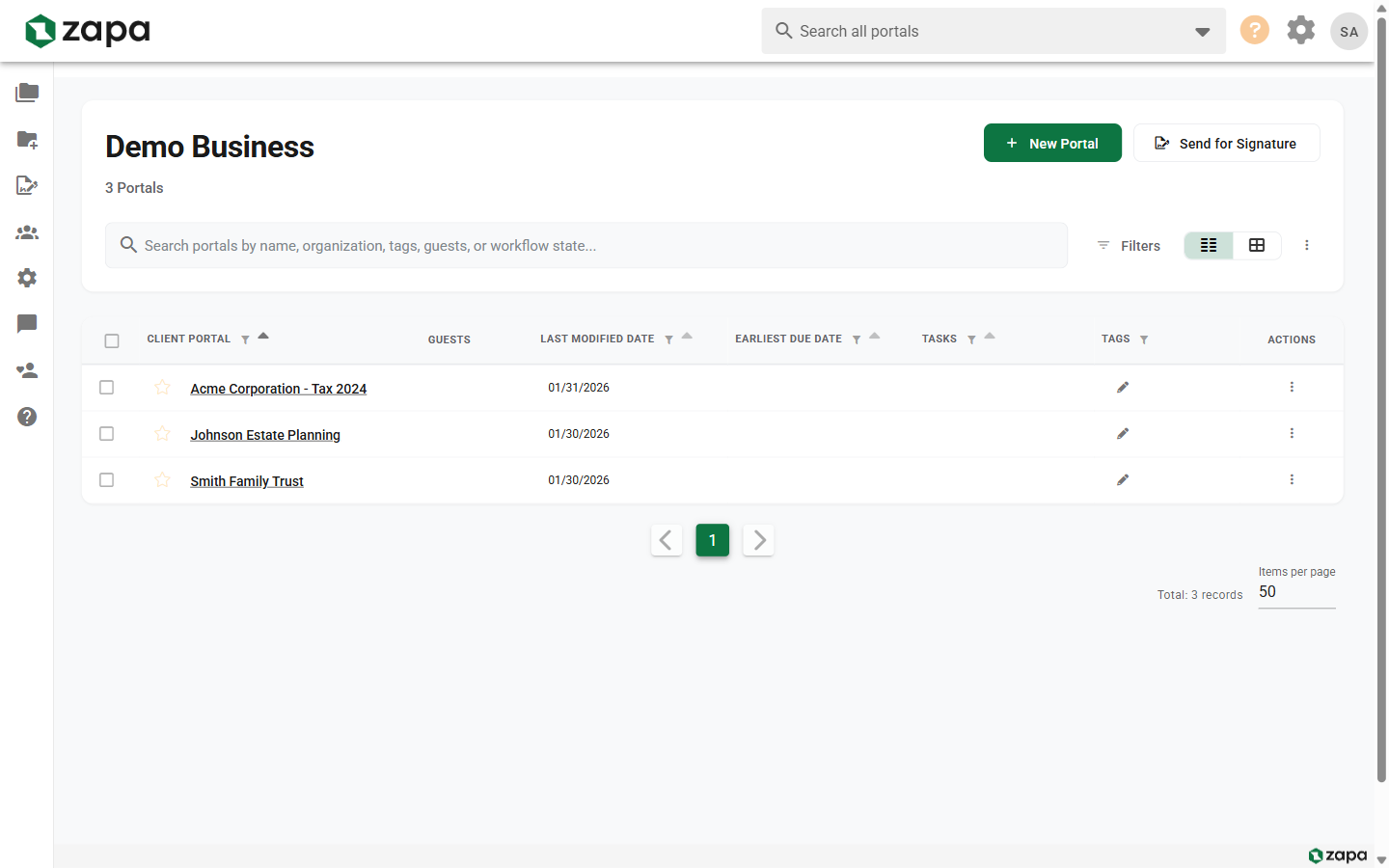1389x868 pixels.
Task: Sort by Last Modified Date using the arrow
Action: (x=687, y=336)
